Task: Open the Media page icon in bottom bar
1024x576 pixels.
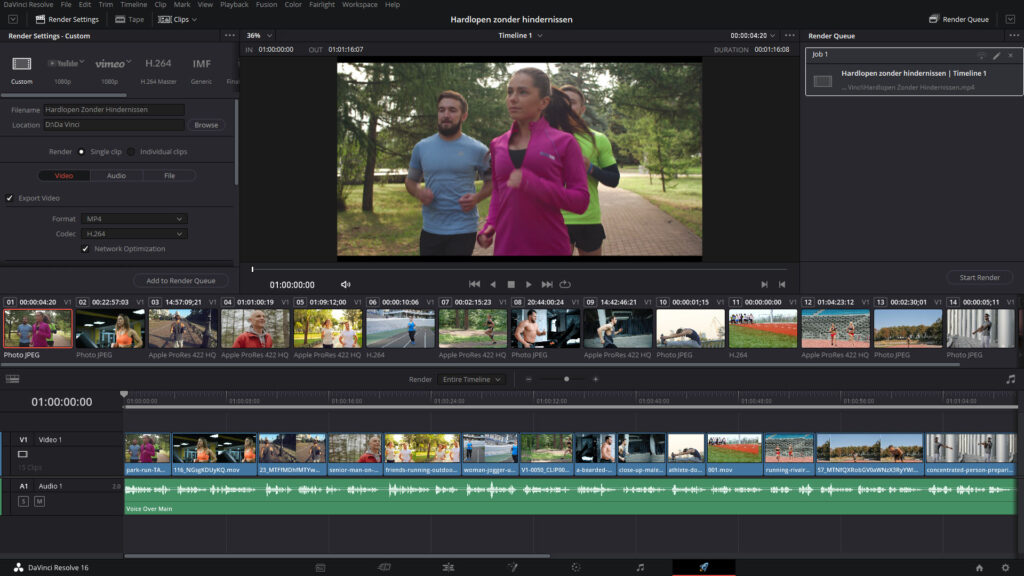Action: (320, 568)
